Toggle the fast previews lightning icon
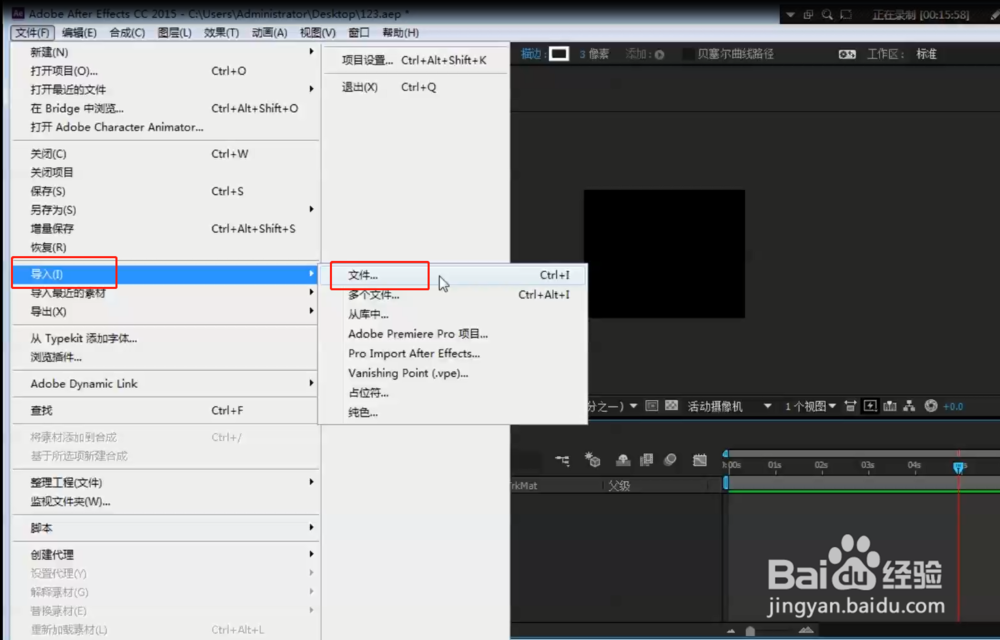 tap(870, 405)
